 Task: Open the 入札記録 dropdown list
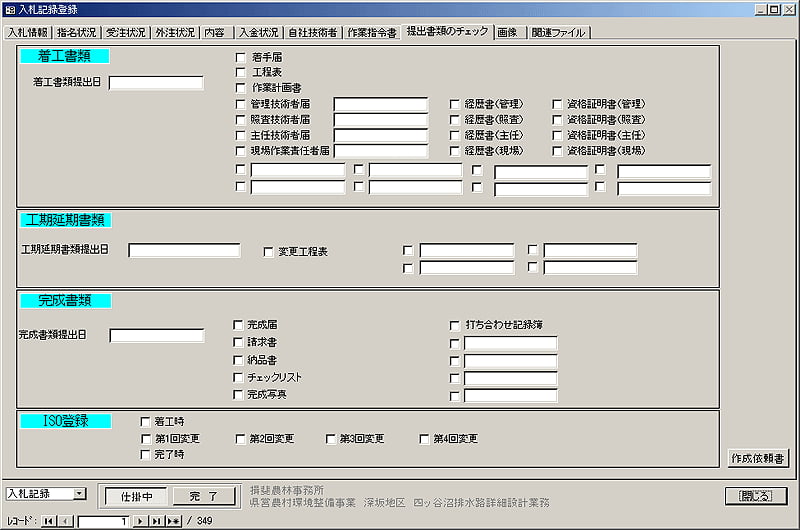tap(80, 494)
